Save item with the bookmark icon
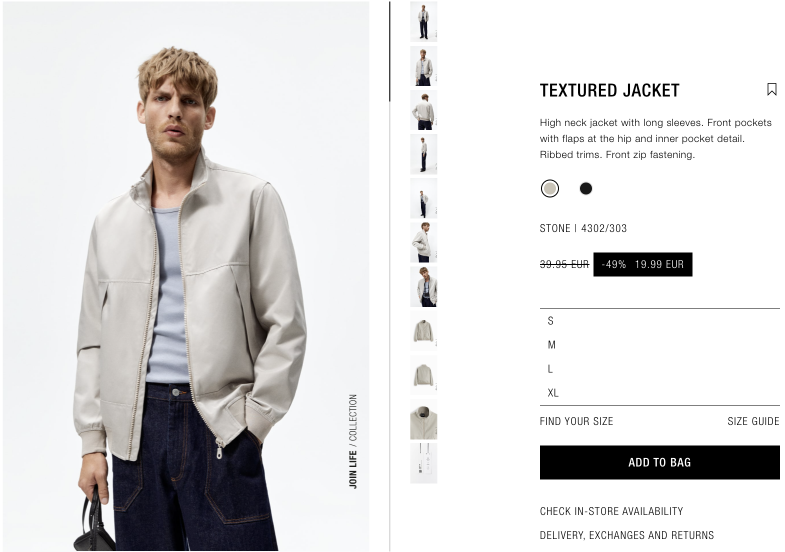Screen dimensions: 785x552 771,90
